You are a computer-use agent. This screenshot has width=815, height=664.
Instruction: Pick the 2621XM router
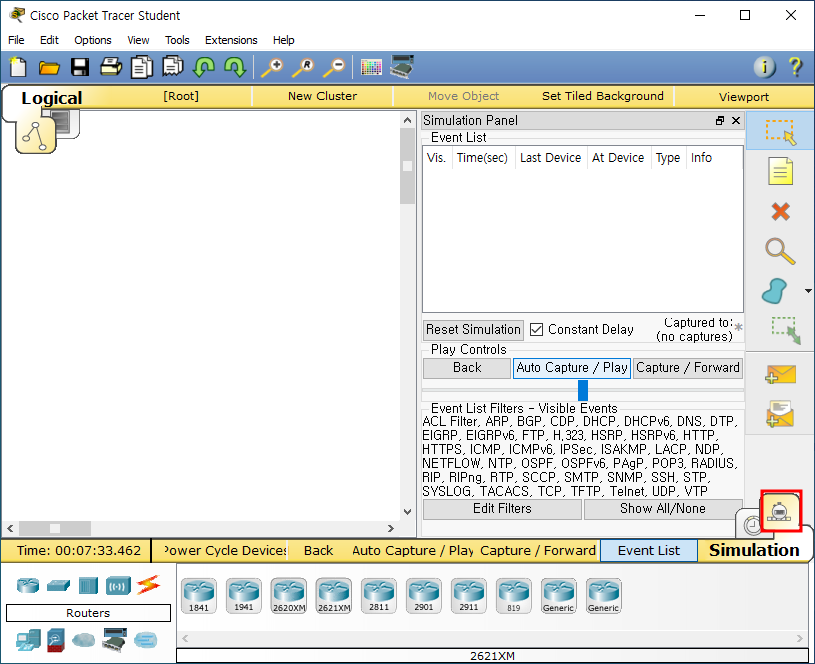click(x=334, y=596)
